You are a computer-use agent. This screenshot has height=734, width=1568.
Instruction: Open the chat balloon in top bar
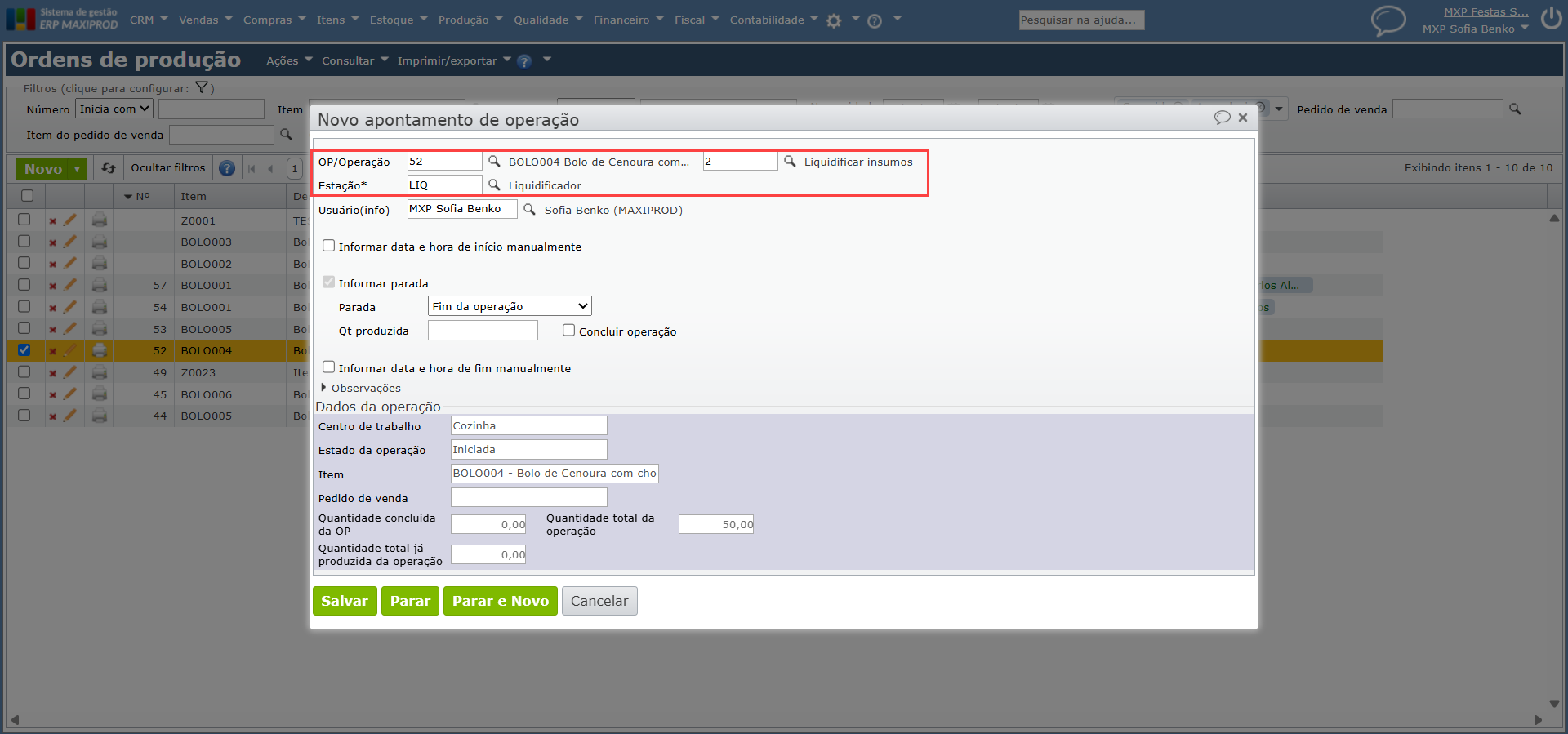pos(1388,20)
